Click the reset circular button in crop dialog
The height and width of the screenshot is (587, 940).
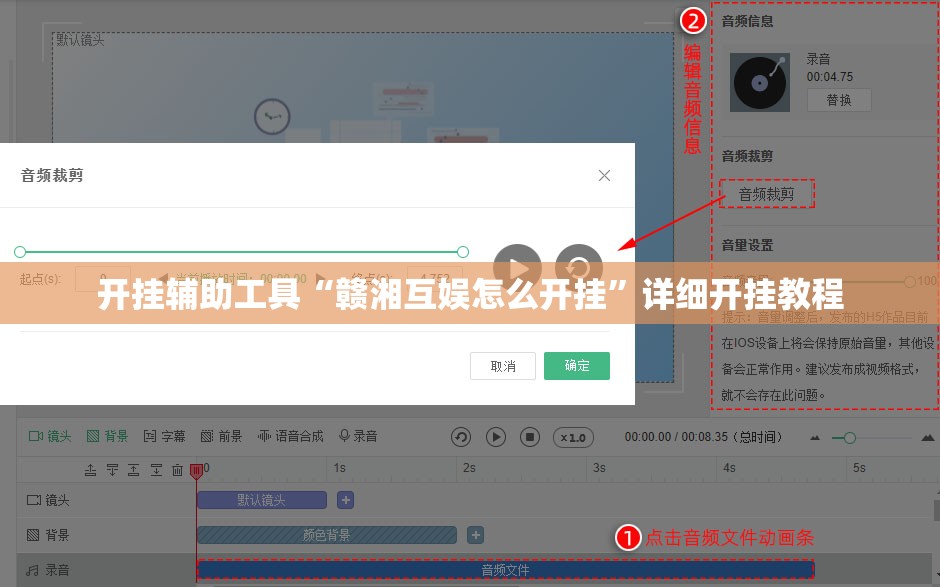[579, 267]
